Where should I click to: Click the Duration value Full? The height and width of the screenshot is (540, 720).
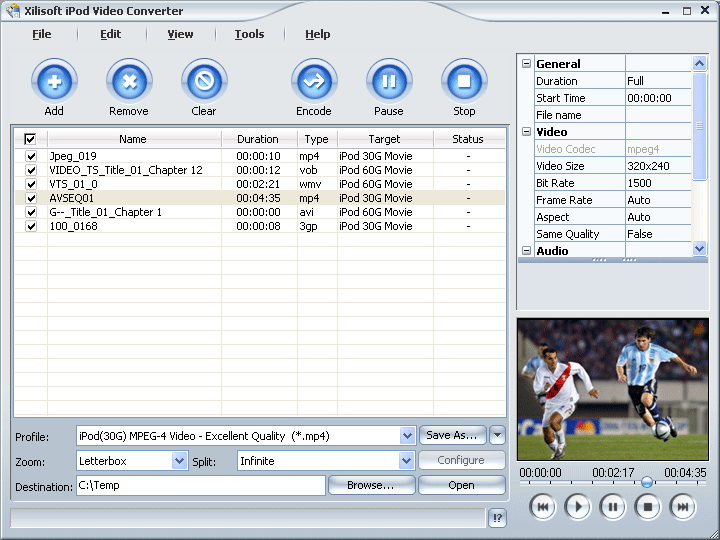coord(658,81)
